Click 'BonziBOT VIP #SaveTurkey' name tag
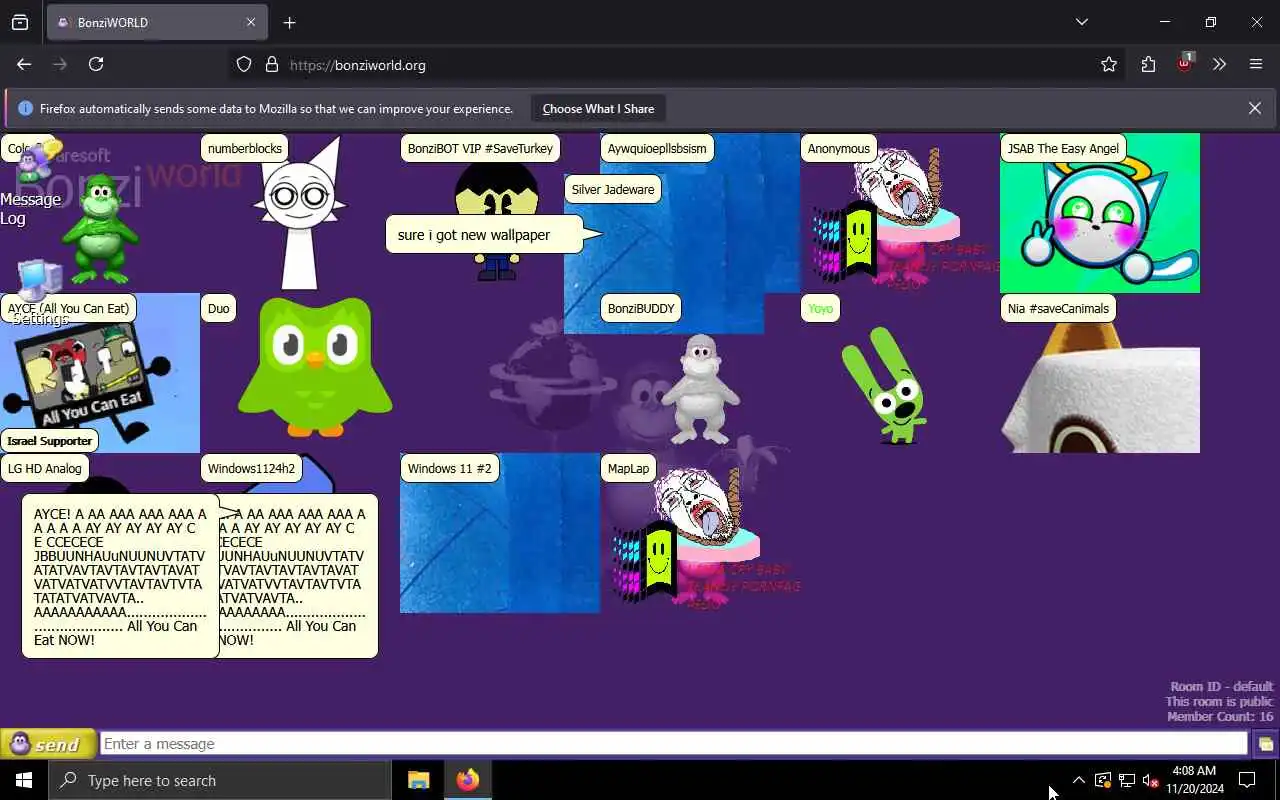Viewport: 1280px width, 800px height. pos(480,149)
